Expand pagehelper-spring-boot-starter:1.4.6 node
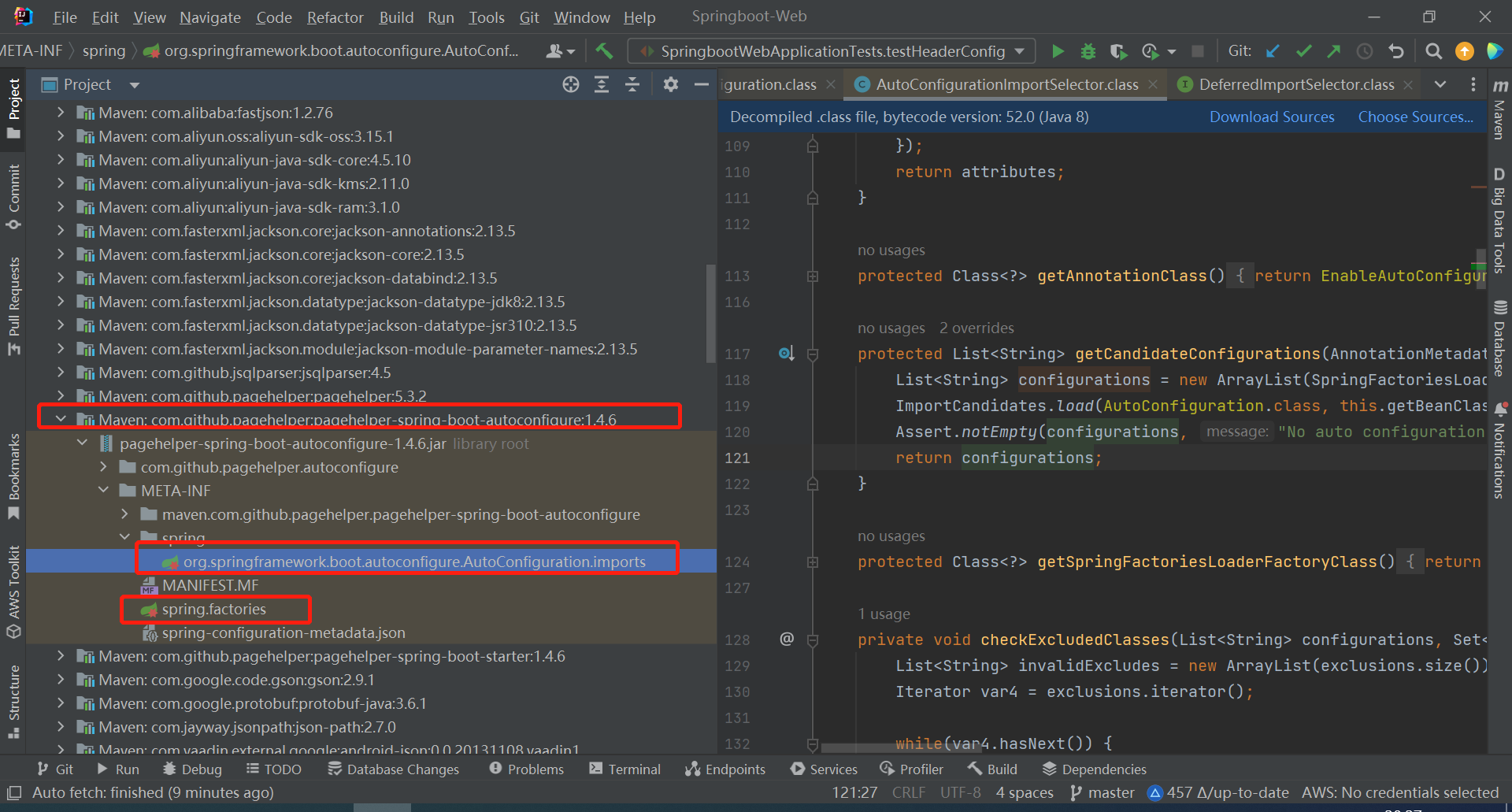The height and width of the screenshot is (812, 1512). coord(61,655)
